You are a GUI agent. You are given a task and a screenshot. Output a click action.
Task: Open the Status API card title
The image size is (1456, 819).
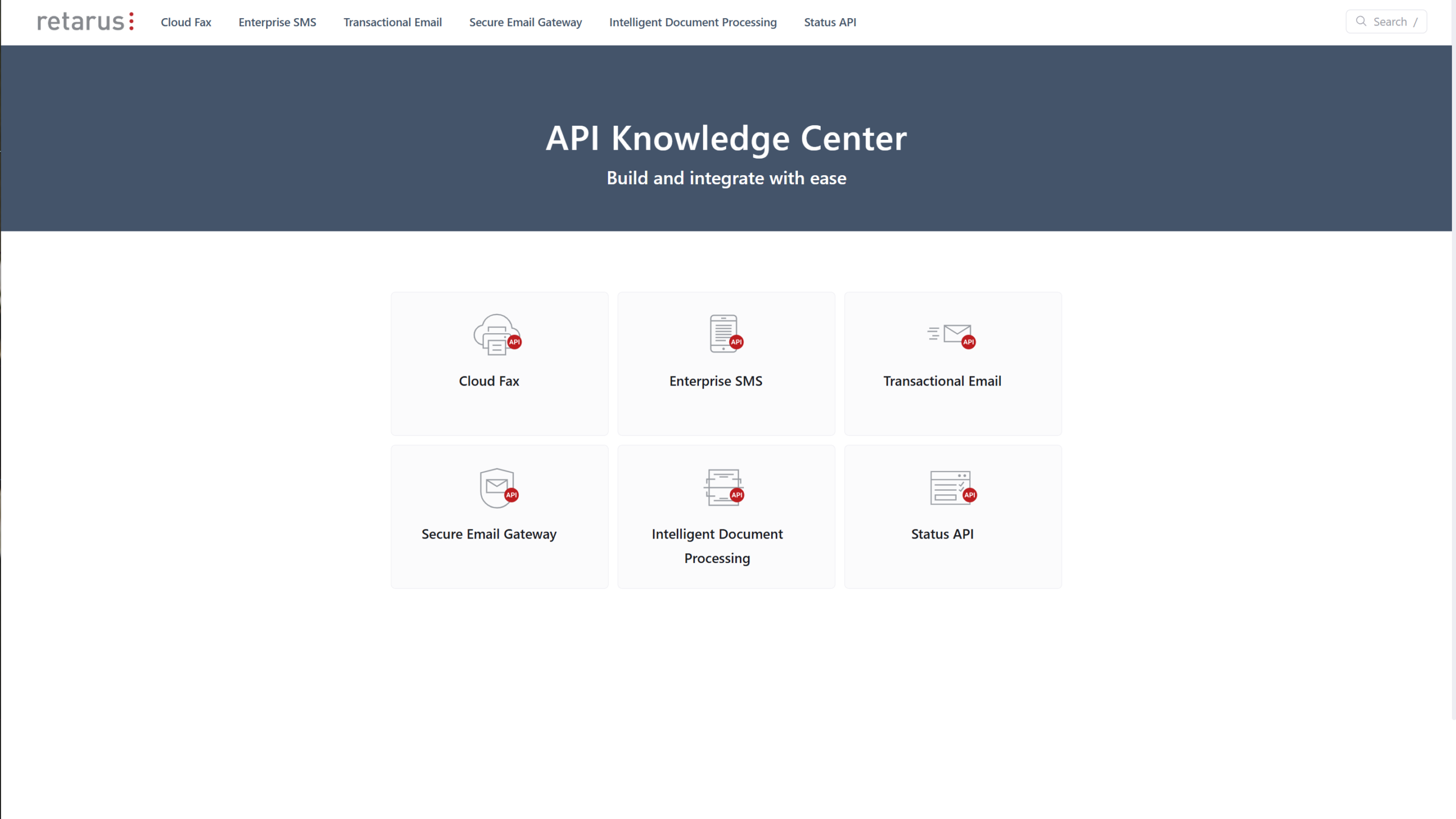coord(942,534)
